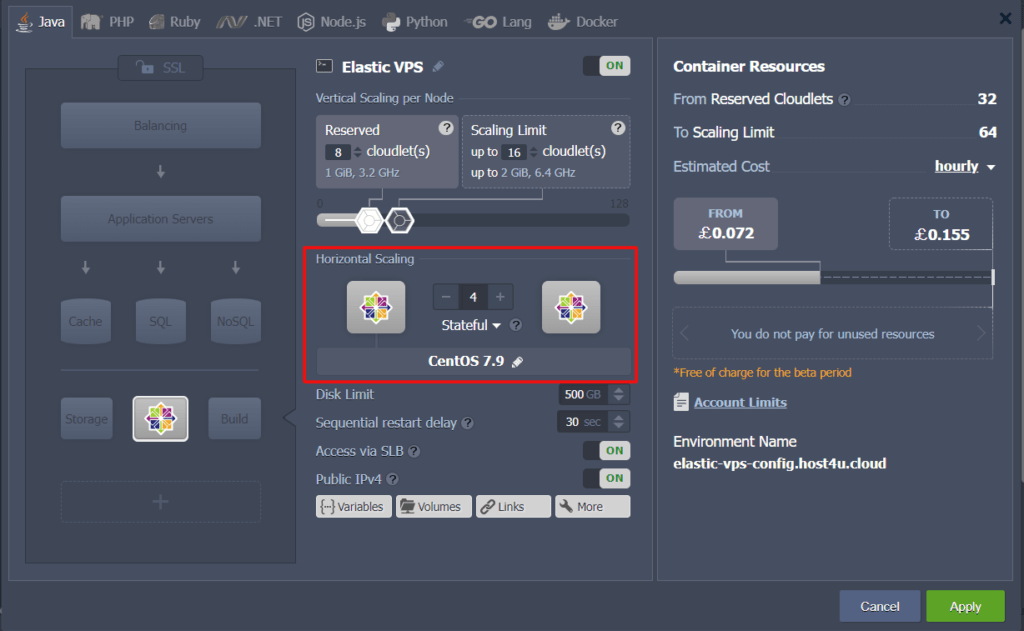The height and width of the screenshot is (631, 1024).
Task: Select the Python tab
Action: coord(415,22)
